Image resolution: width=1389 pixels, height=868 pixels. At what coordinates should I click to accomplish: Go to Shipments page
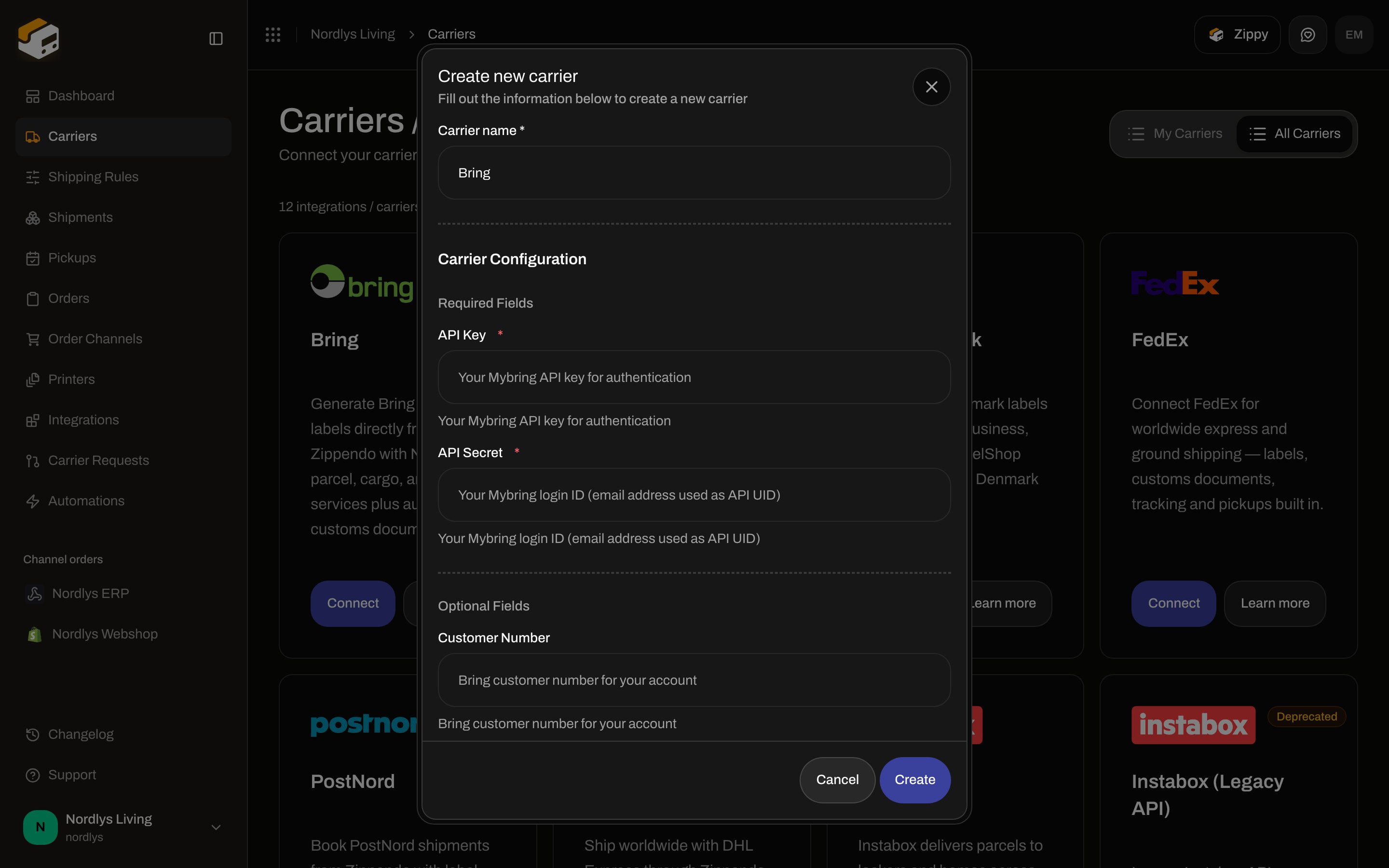[x=123, y=217]
